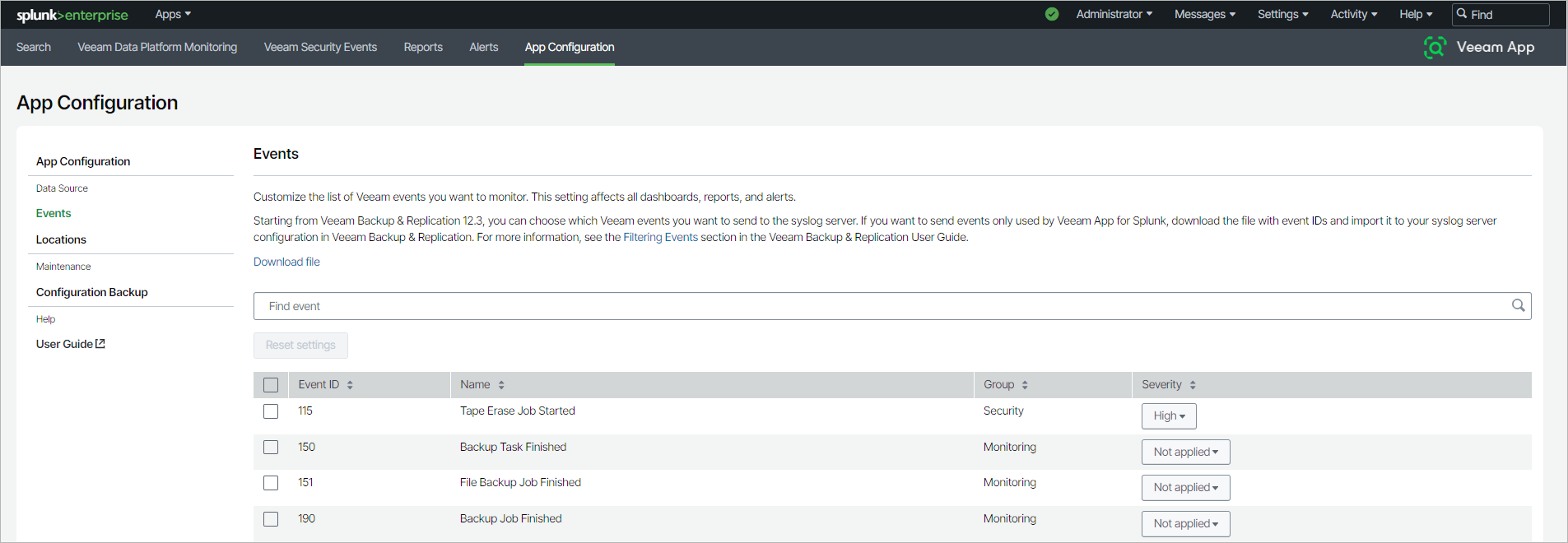The height and width of the screenshot is (543, 1568).
Task: Expand the Administrator menu
Action: (x=1114, y=14)
